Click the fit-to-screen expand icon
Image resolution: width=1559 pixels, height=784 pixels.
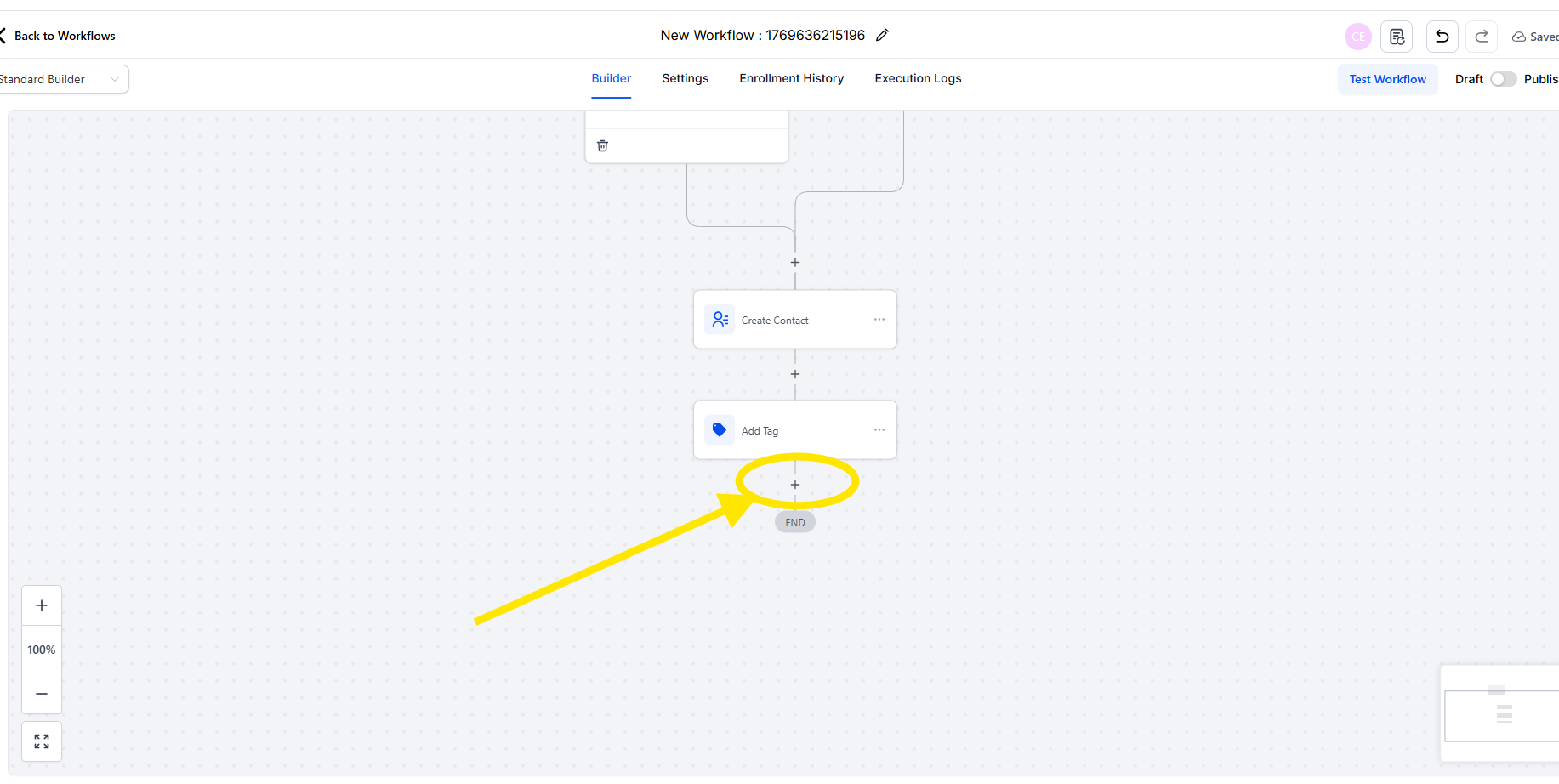42,741
